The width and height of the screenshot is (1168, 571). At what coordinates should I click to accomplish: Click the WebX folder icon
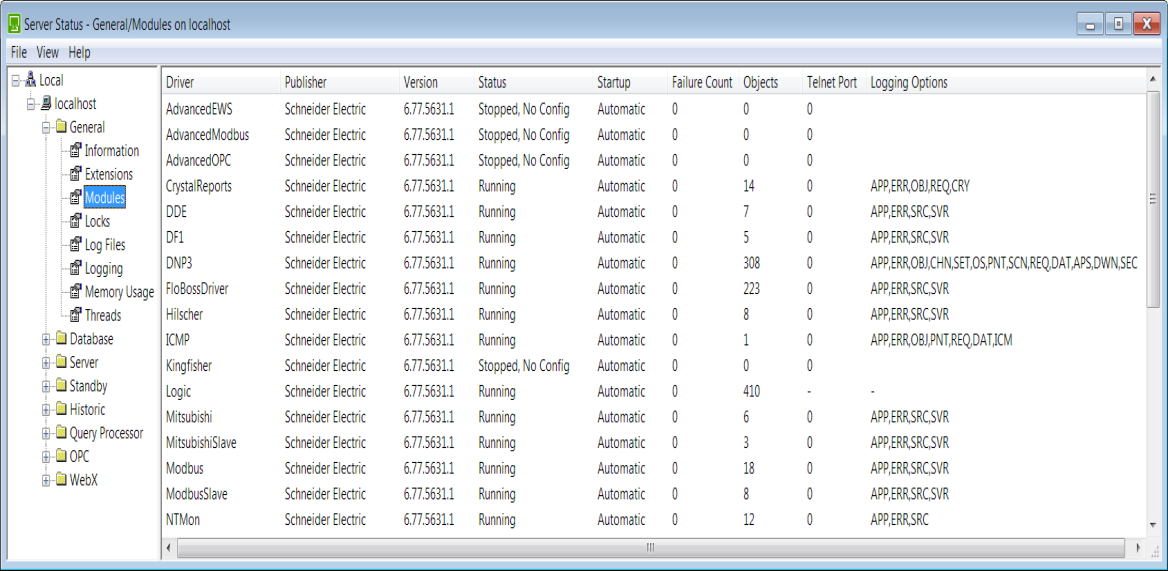tap(60, 481)
